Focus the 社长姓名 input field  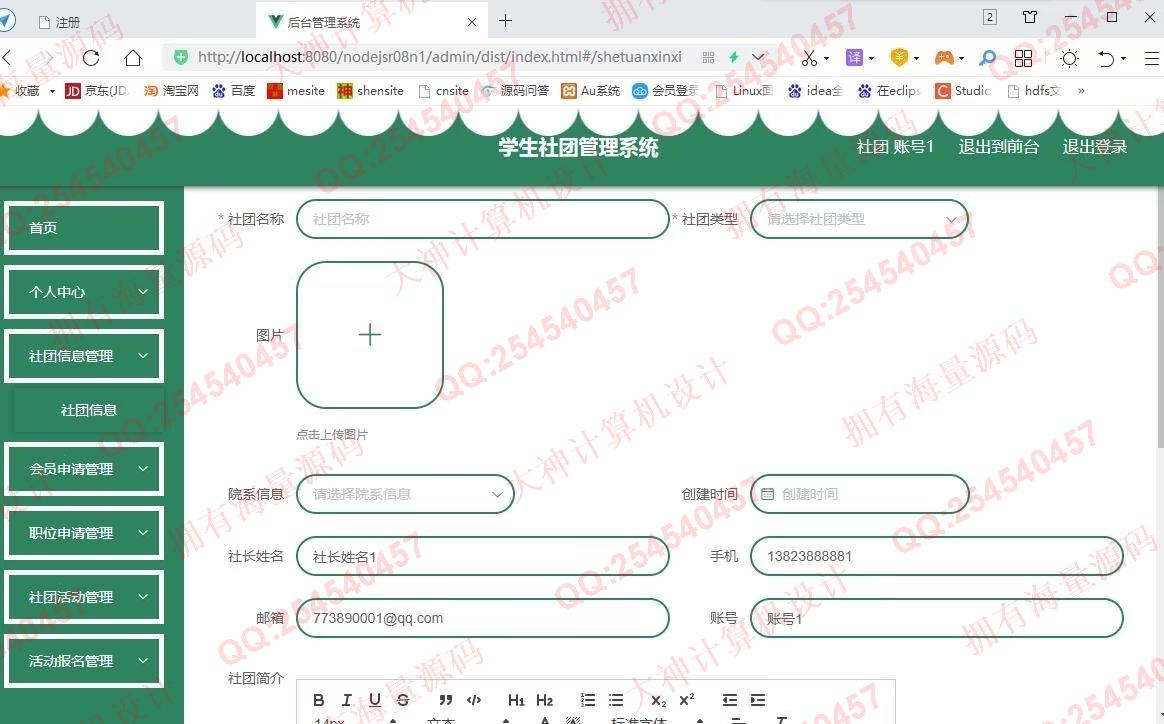[483, 556]
